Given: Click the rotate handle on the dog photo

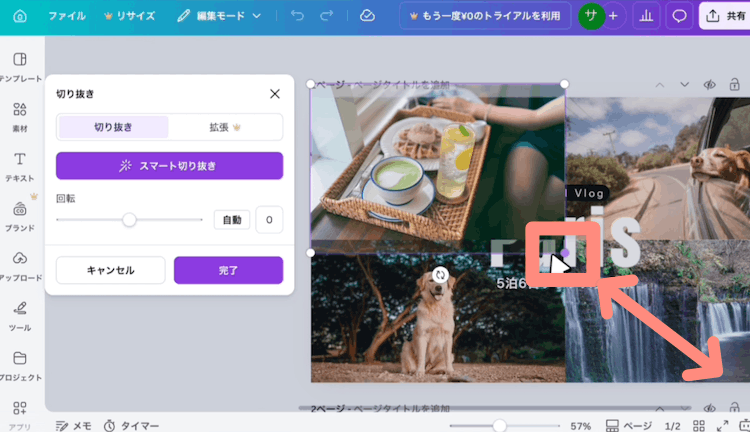Looking at the screenshot, I should (440, 275).
